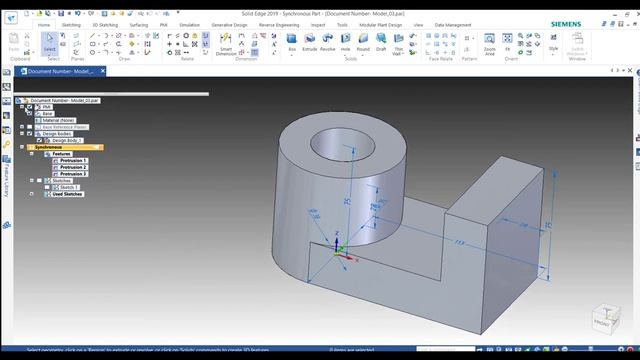This screenshot has height=360, width=640.
Task: Click the 75 height dimension on model
Action: click(347, 201)
